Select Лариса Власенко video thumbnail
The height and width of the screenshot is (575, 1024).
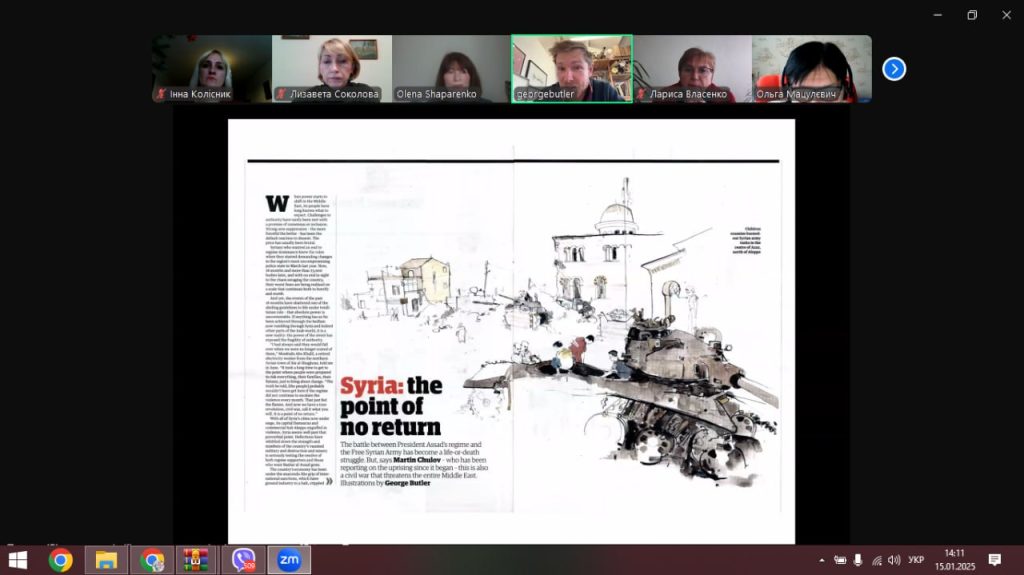tap(692, 69)
